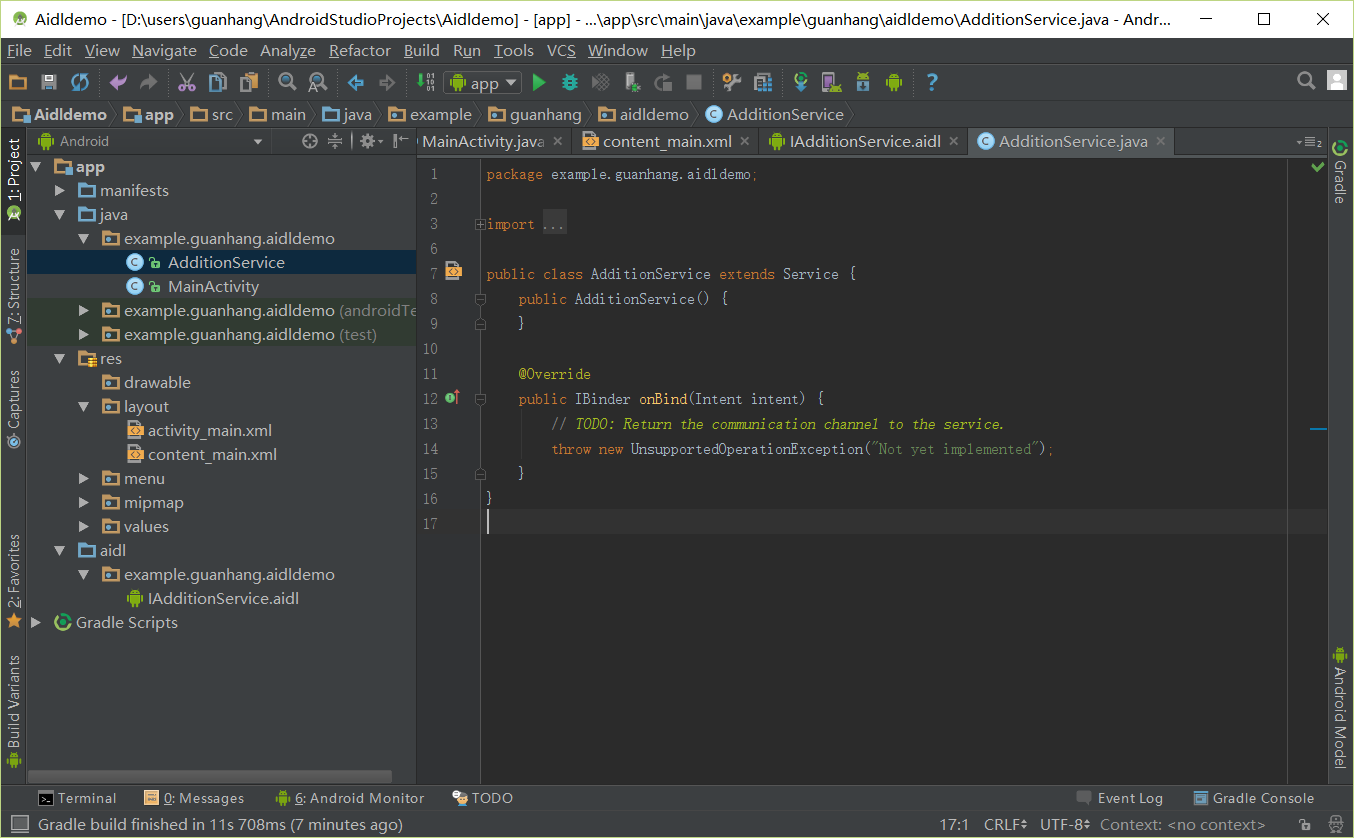The image size is (1354, 838).
Task: Open the Event Log button
Action: [1120, 798]
